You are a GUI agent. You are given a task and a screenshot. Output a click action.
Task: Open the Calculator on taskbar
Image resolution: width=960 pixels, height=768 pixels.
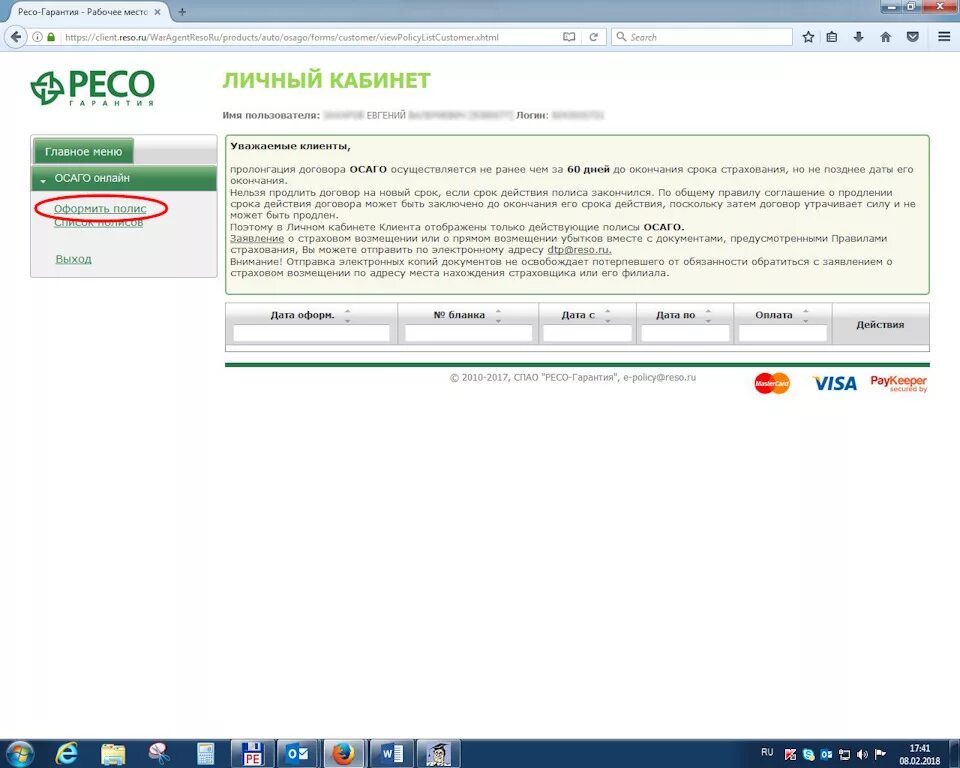pyautogui.click(x=206, y=753)
